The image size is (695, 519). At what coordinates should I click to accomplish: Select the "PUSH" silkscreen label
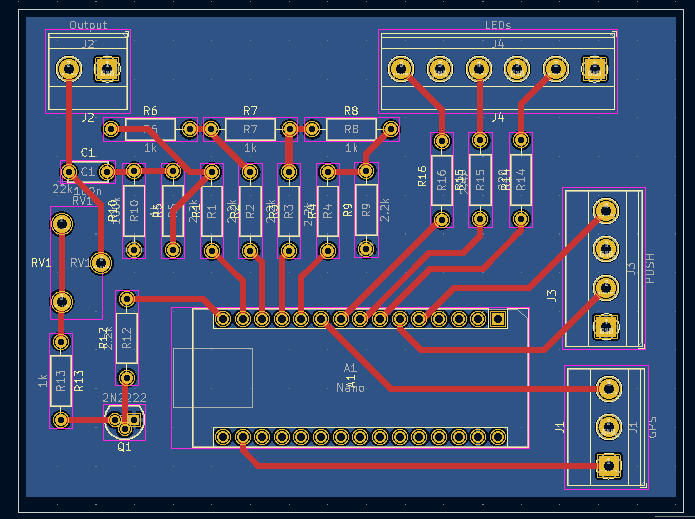(x=650, y=269)
